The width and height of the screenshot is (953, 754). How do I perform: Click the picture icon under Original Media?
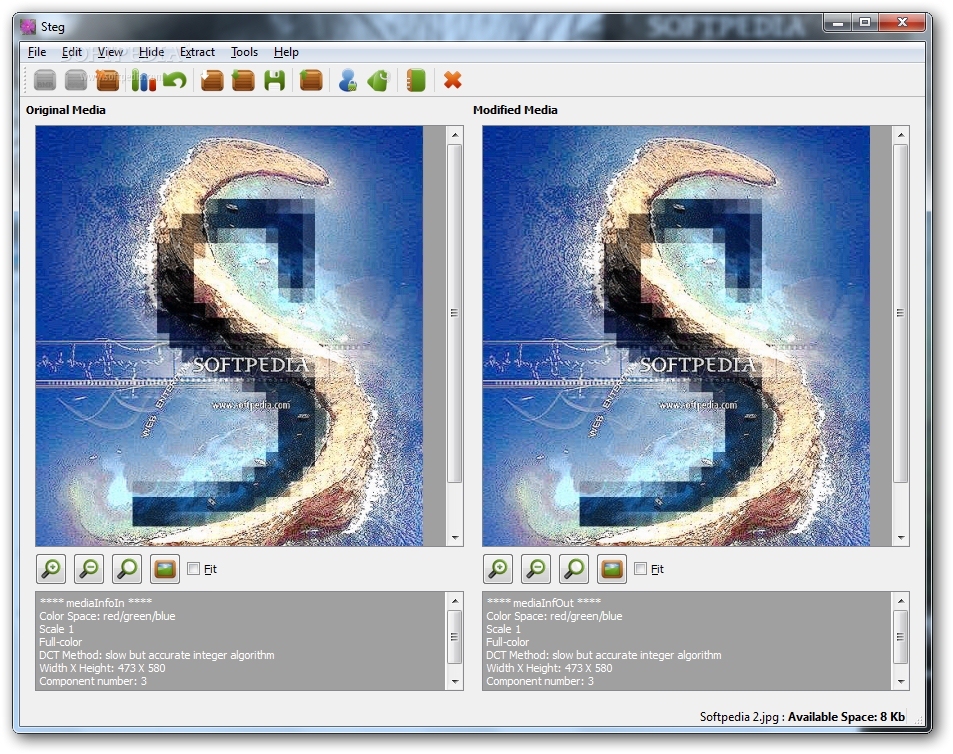click(165, 569)
